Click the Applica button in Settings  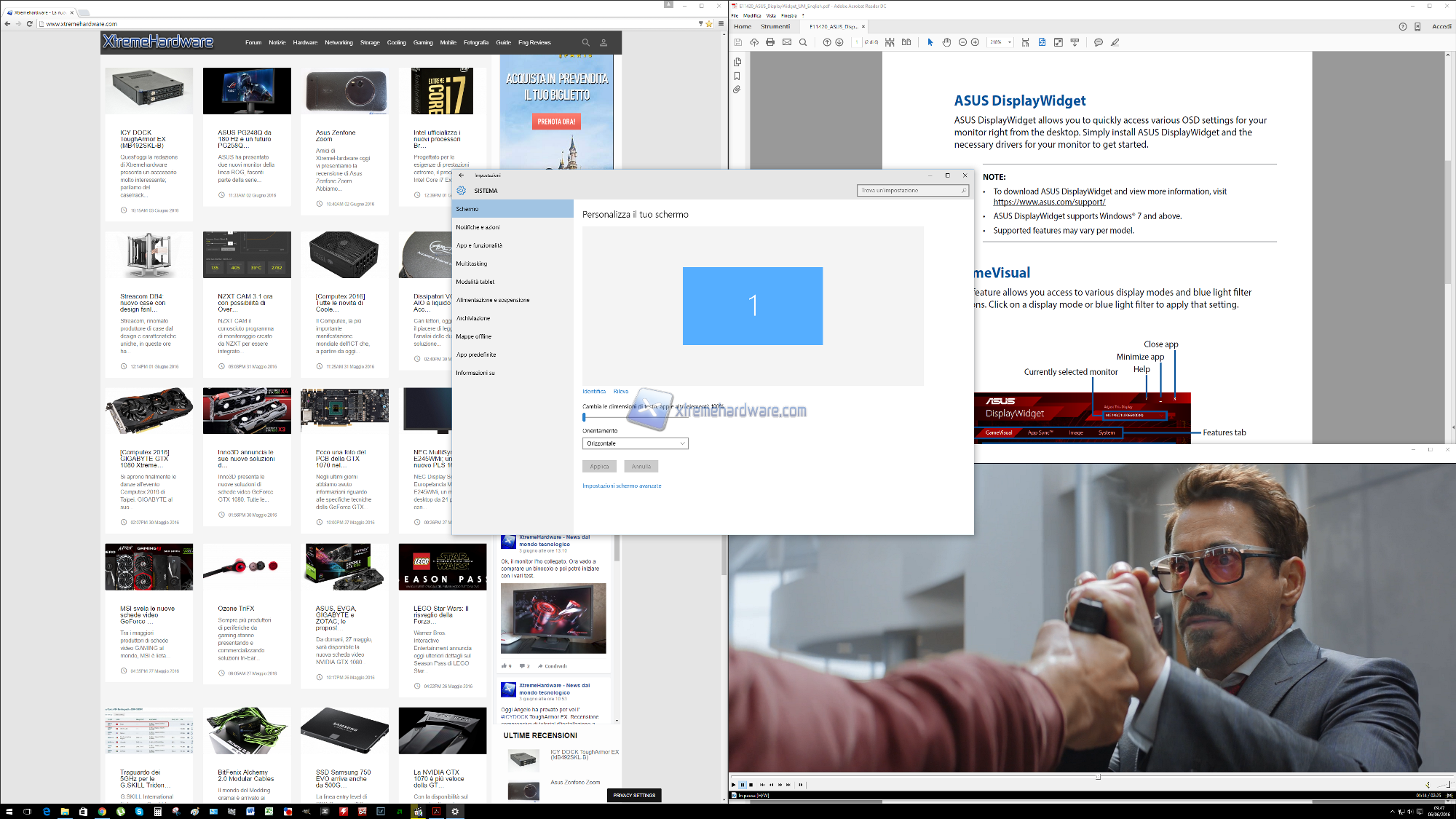[598, 466]
